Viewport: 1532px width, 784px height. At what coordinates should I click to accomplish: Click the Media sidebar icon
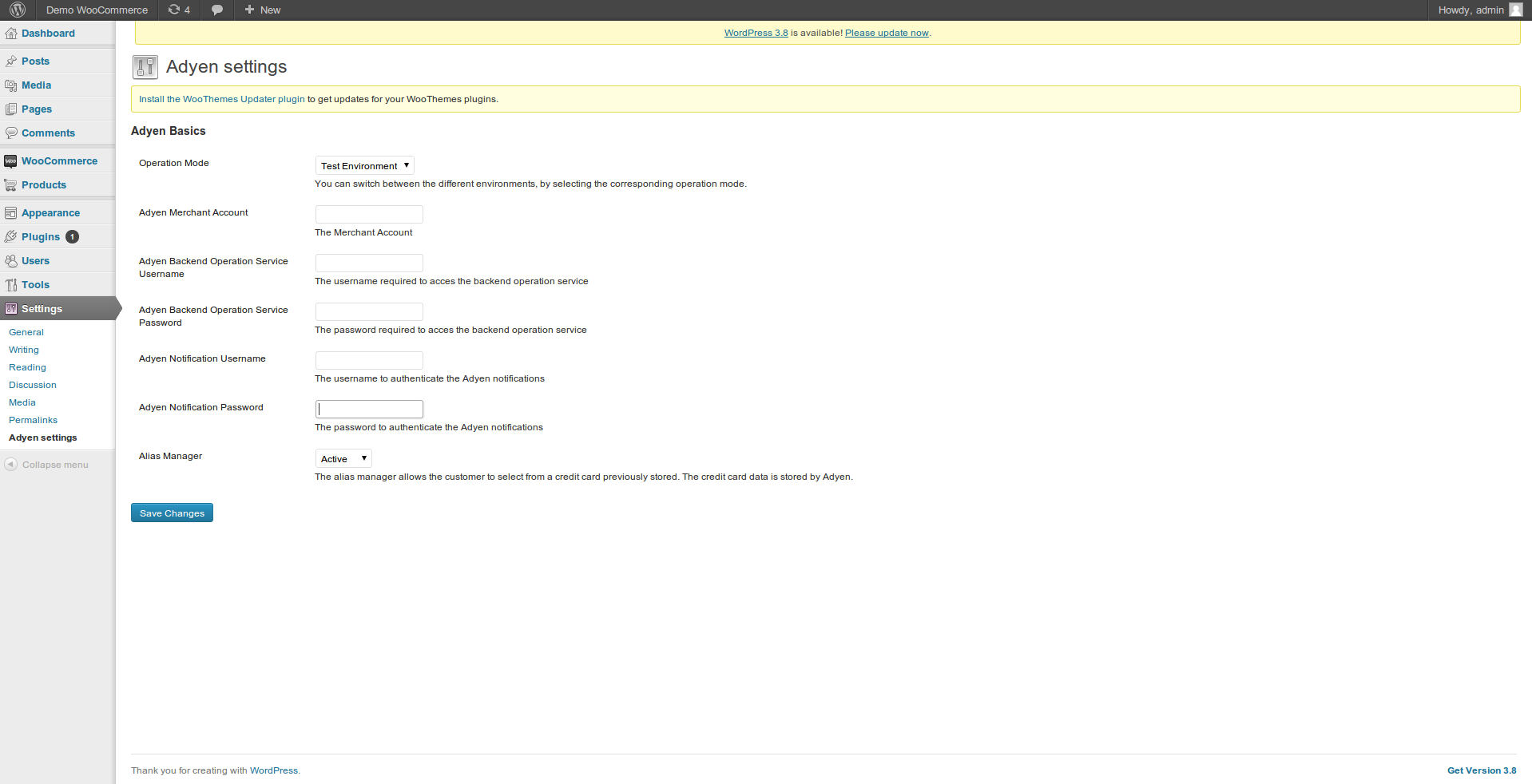click(x=11, y=85)
